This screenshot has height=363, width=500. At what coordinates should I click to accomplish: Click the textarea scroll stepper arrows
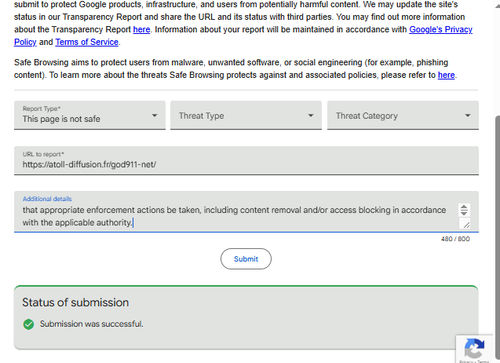464,210
